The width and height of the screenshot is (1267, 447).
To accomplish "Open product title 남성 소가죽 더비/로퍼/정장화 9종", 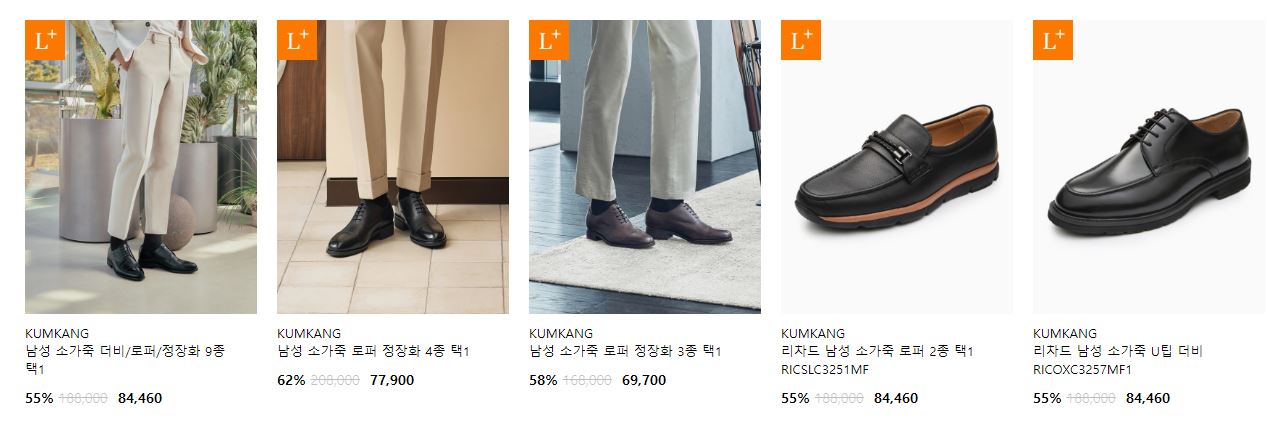I will [x=125, y=360].
